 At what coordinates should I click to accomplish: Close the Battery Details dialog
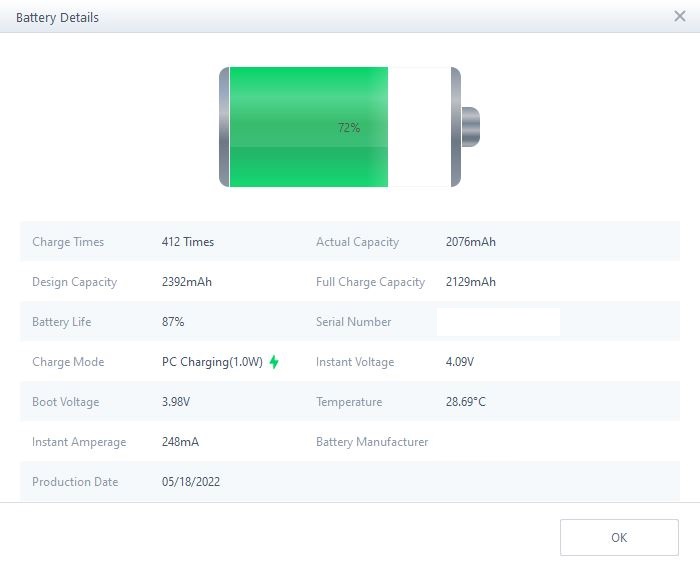pos(680,16)
